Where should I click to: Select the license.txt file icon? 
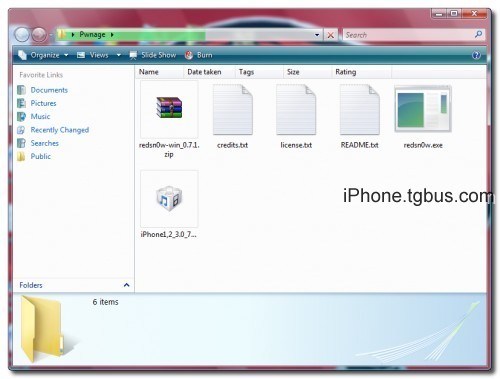[x=296, y=110]
